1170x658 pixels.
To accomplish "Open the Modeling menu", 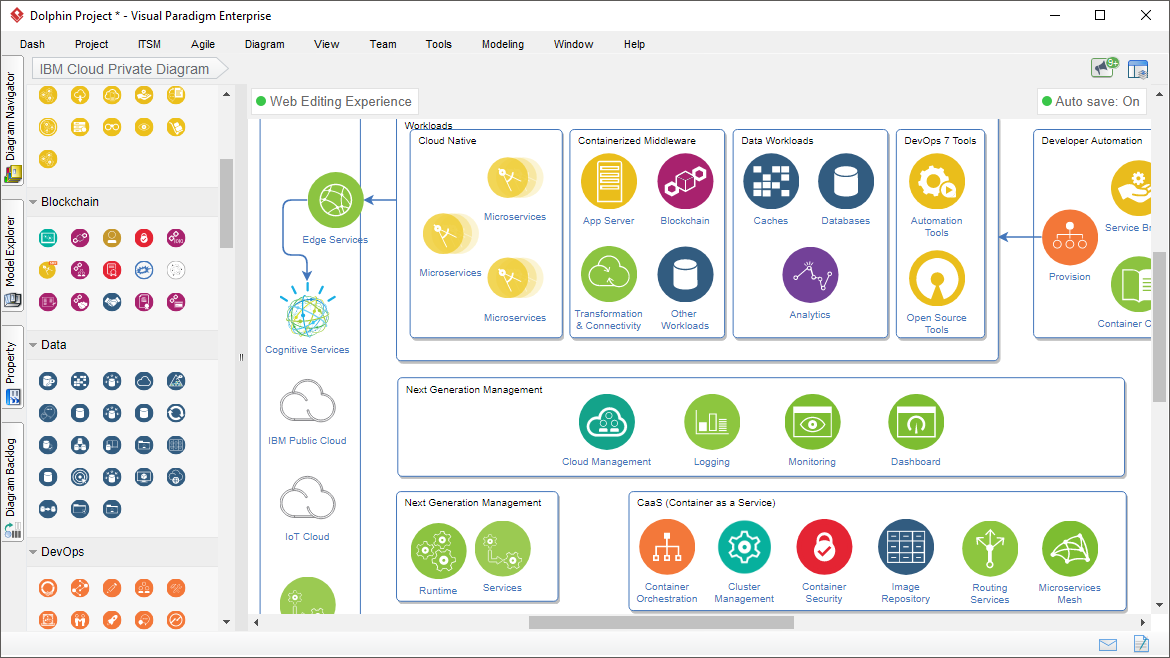I will click(503, 44).
